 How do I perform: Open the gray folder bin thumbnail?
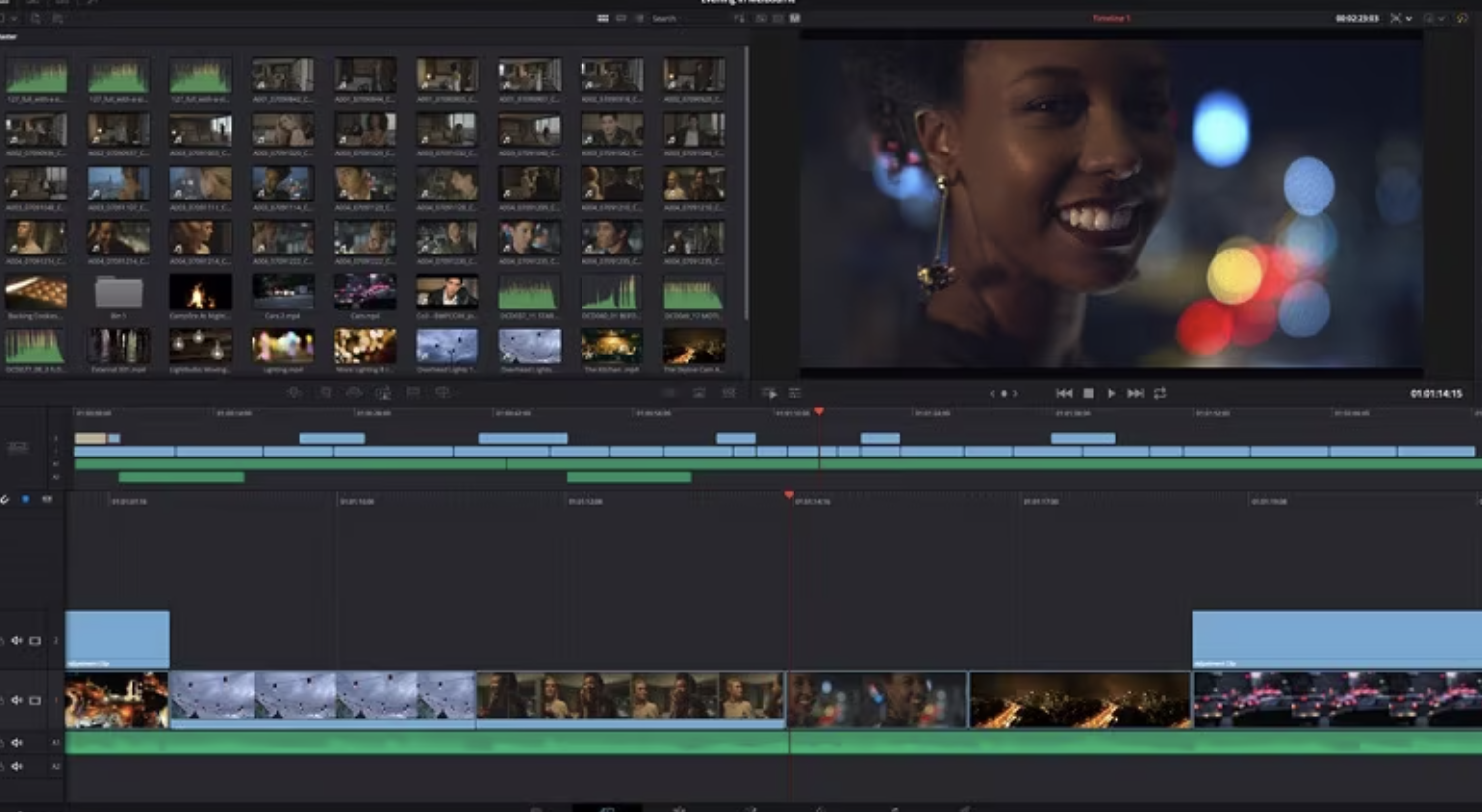coord(118,293)
